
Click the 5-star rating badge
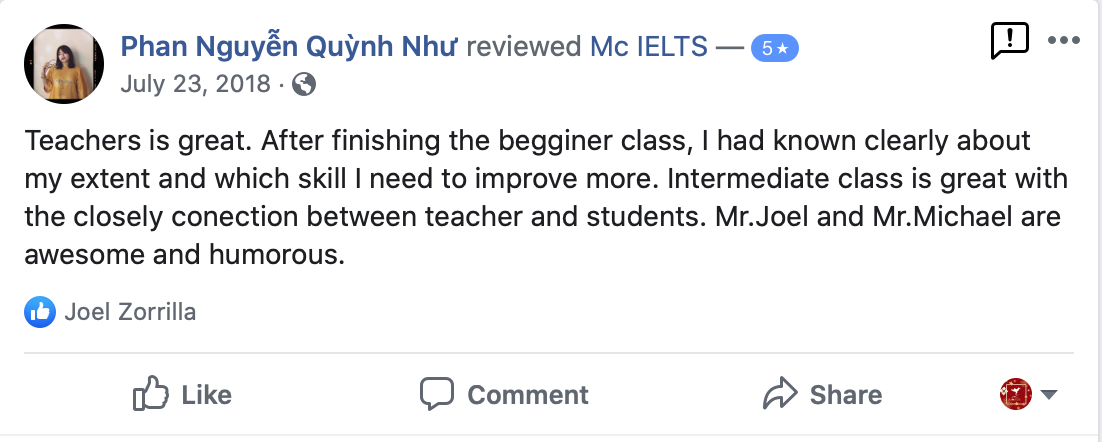coord(774,47)
